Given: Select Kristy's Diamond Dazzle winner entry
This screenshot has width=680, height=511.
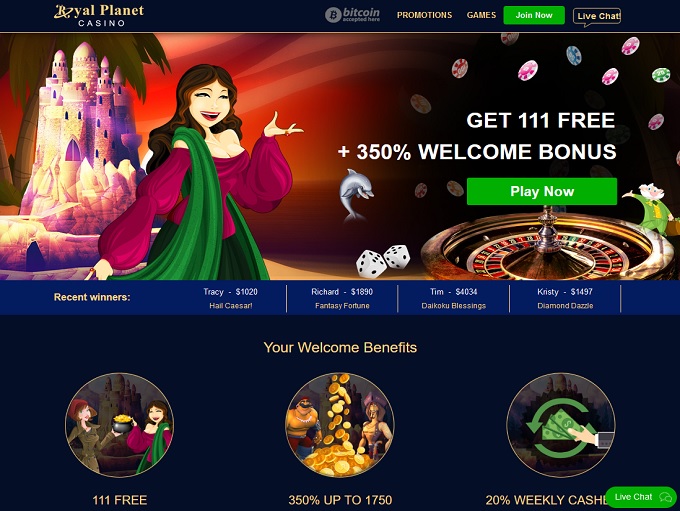Looking at the screenshot, I should coord(565,298).
